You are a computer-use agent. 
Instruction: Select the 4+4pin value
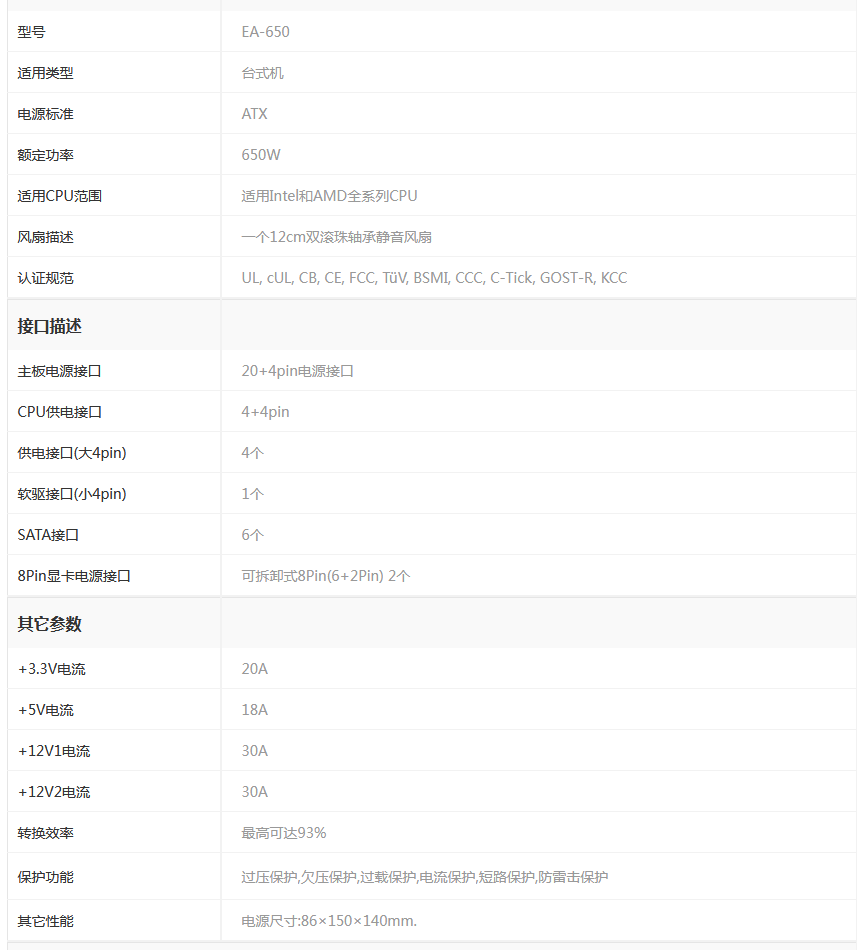click(x=265, y=412)
